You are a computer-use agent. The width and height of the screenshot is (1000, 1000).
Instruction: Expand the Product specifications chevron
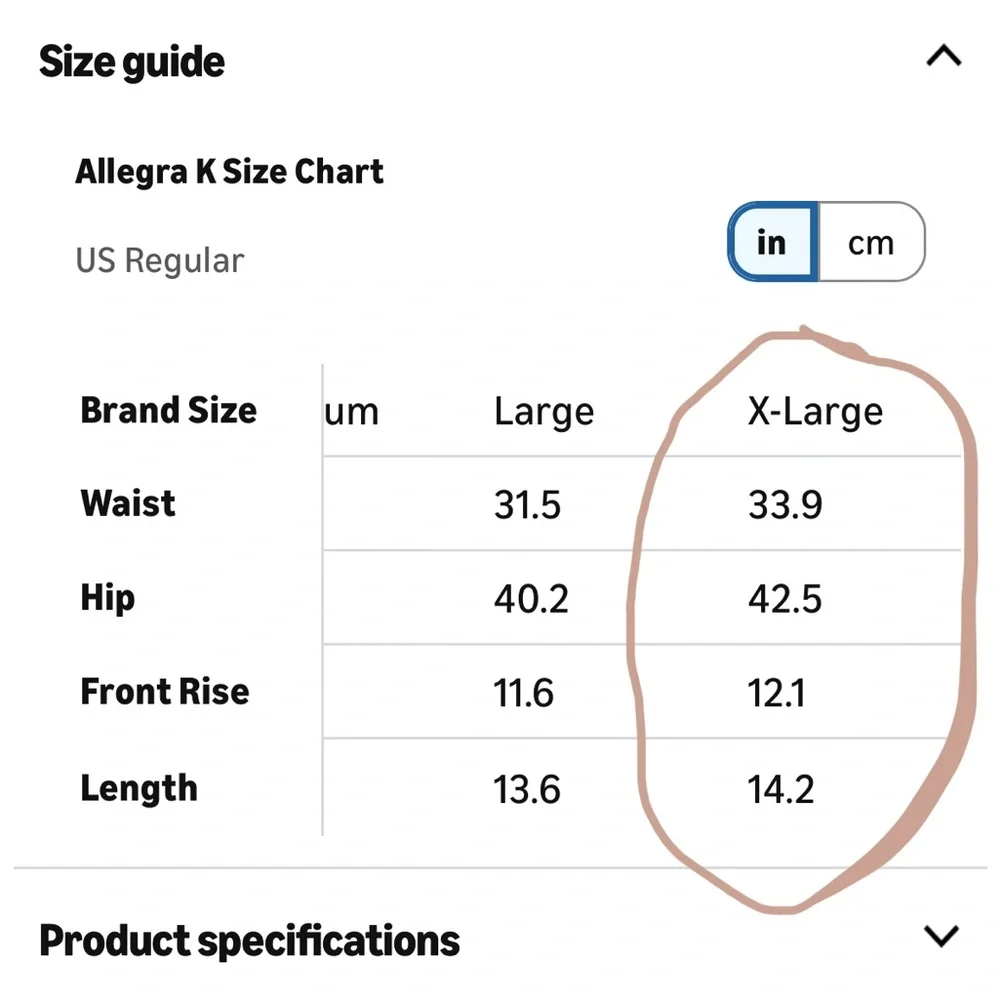click(x=941, y=936)
